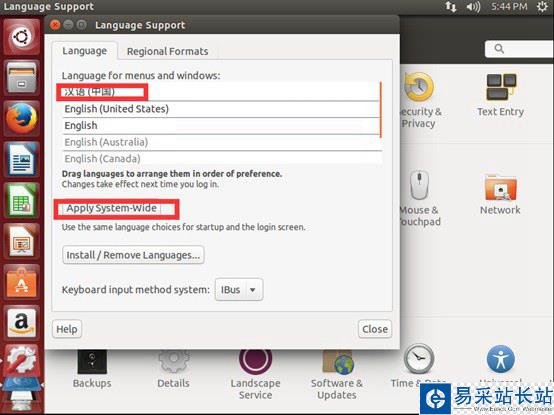The width and height of the screenshot is (554, 415).
Task: Open LibreOffice Impress from the launcher
Action: pyautogui.click(x=22, y=241)
